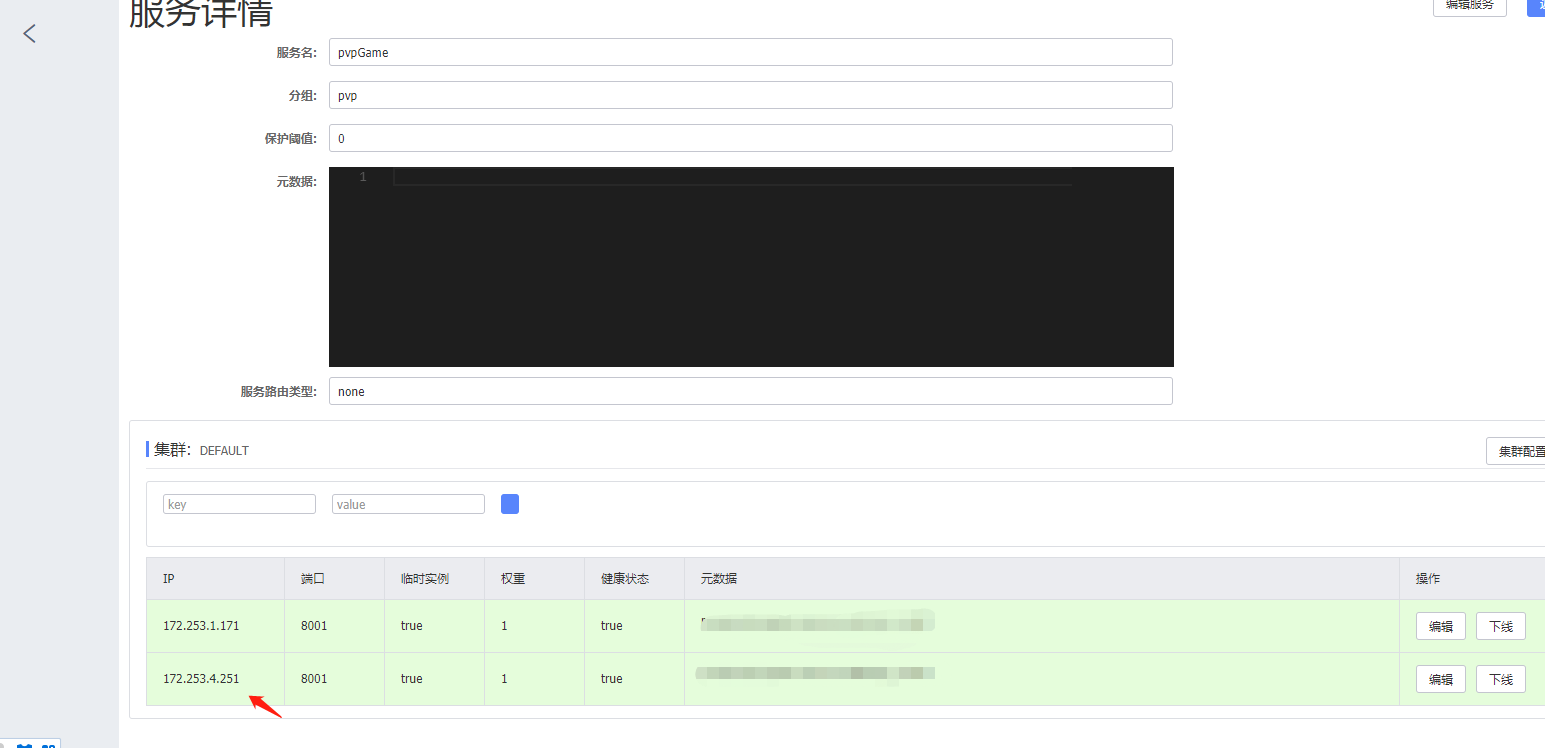
Task: Click the 服务详情 page title
Action: point(201,13)
